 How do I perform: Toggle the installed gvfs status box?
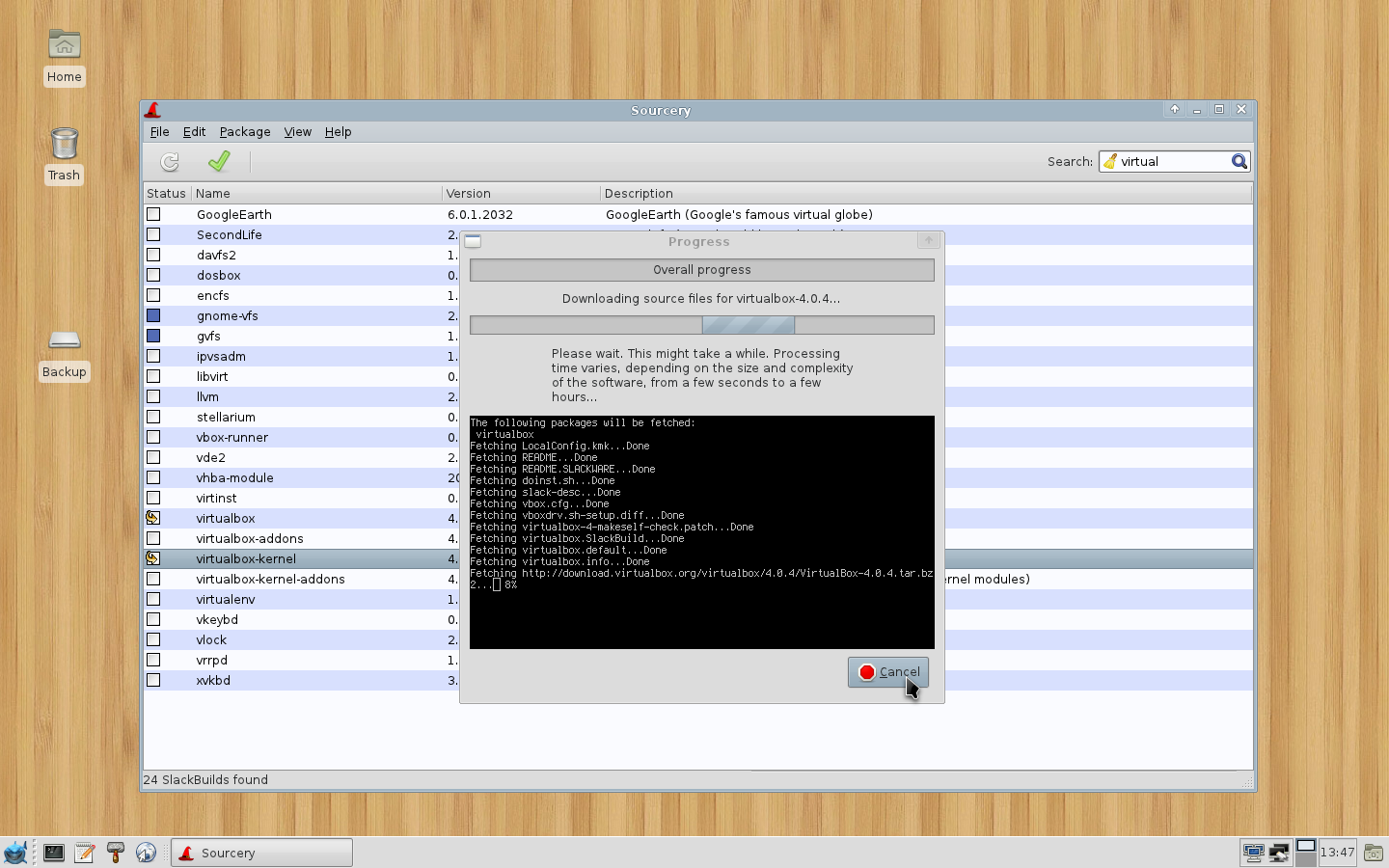point(153,336)
